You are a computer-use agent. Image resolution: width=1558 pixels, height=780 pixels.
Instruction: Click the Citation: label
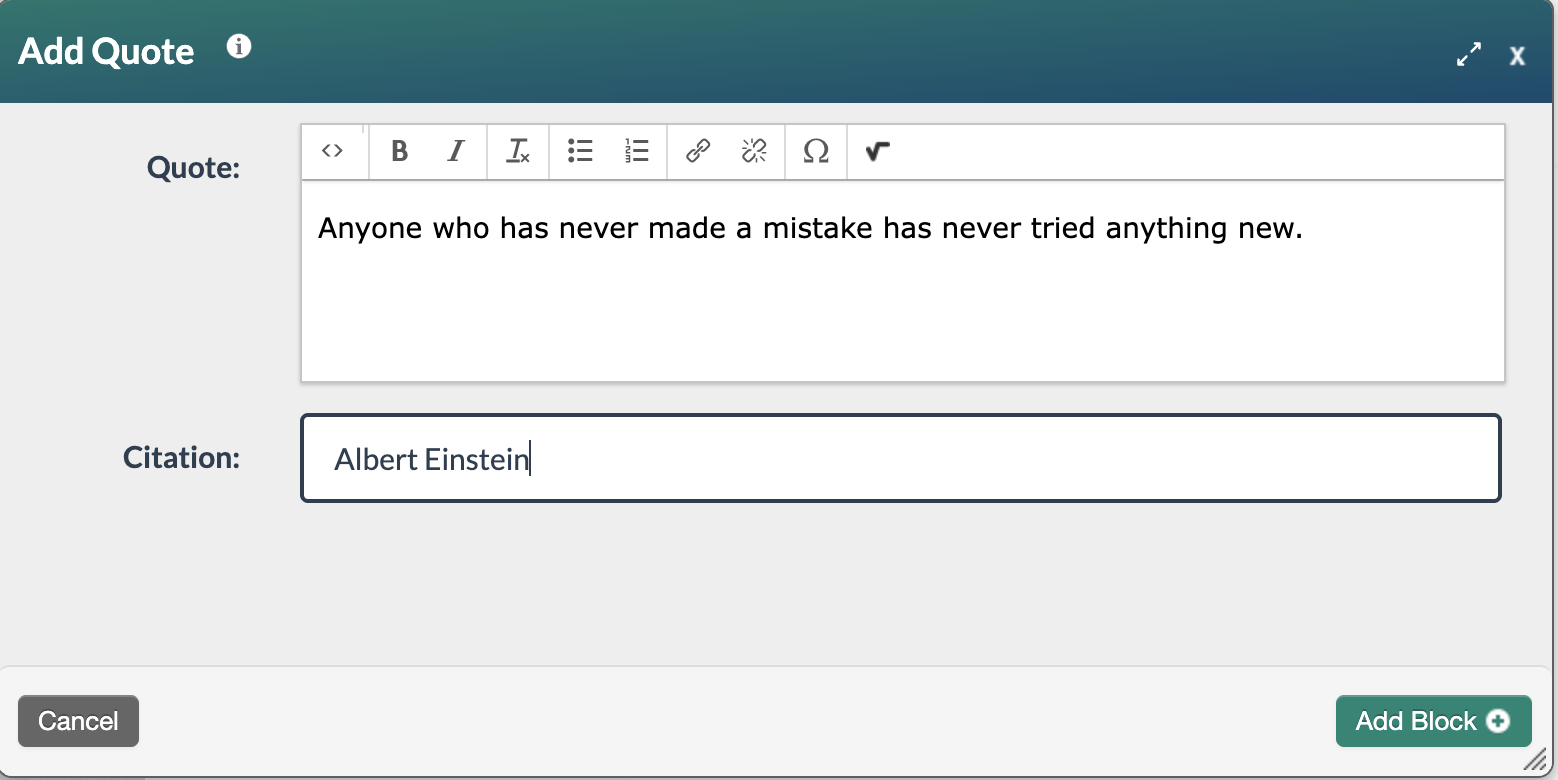182,457
